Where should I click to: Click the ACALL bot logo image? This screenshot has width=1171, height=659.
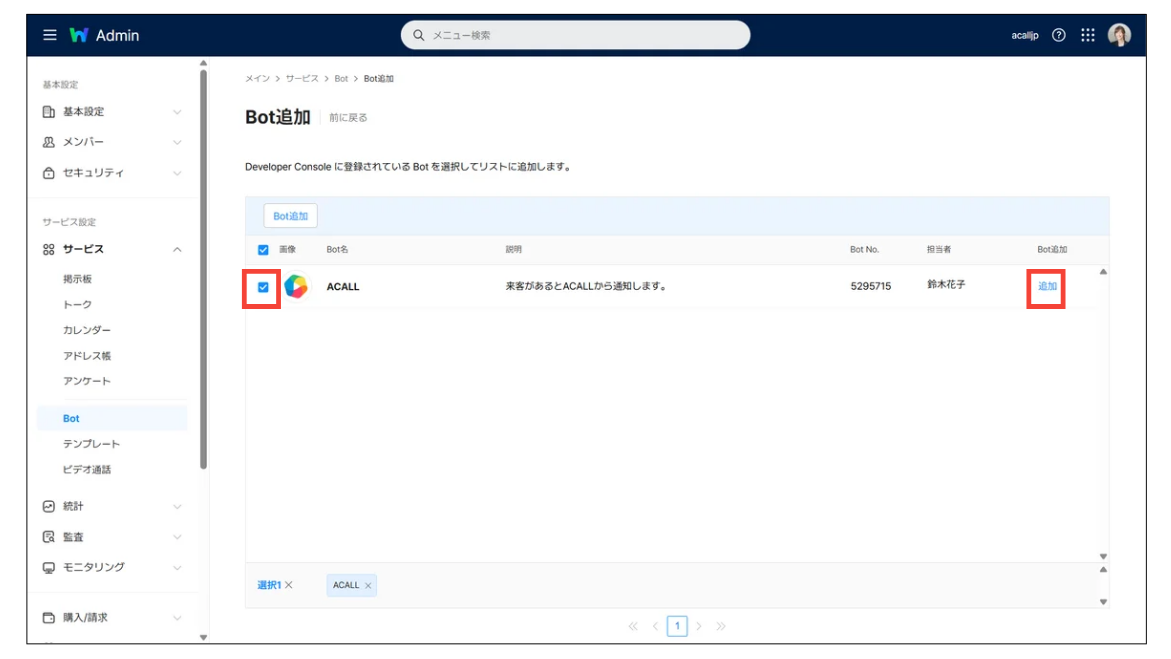pyautogui.click(x=296, y=286)
